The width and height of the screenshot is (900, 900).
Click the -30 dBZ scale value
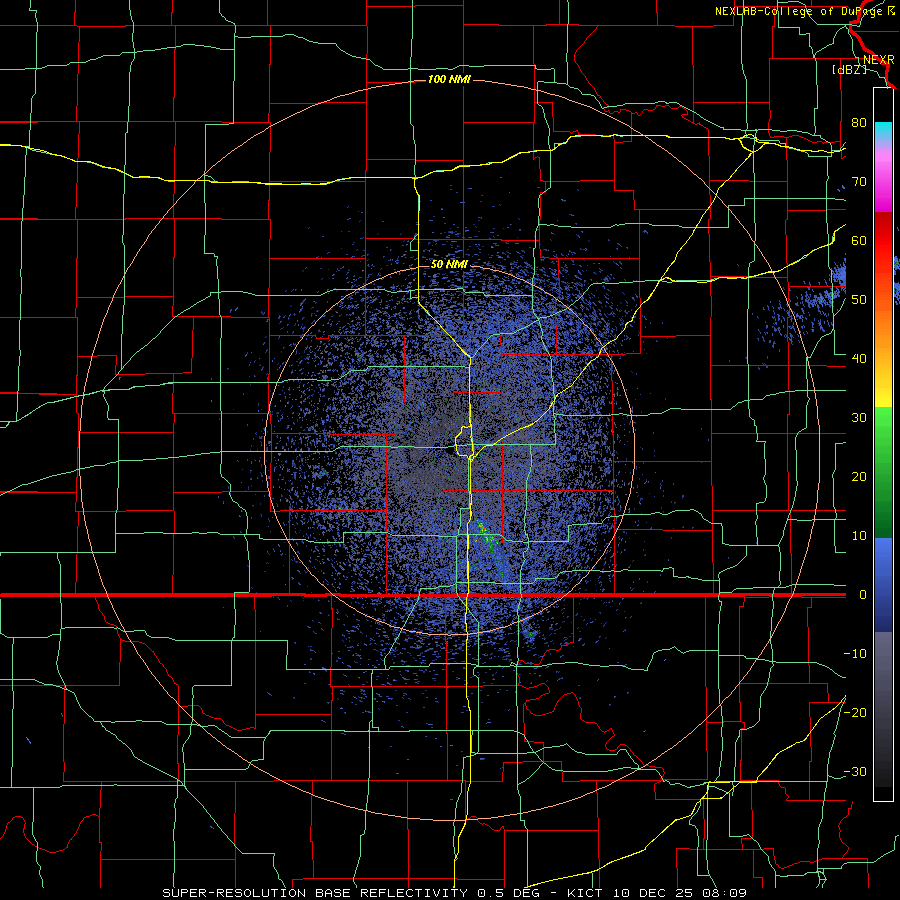point(855,771)
